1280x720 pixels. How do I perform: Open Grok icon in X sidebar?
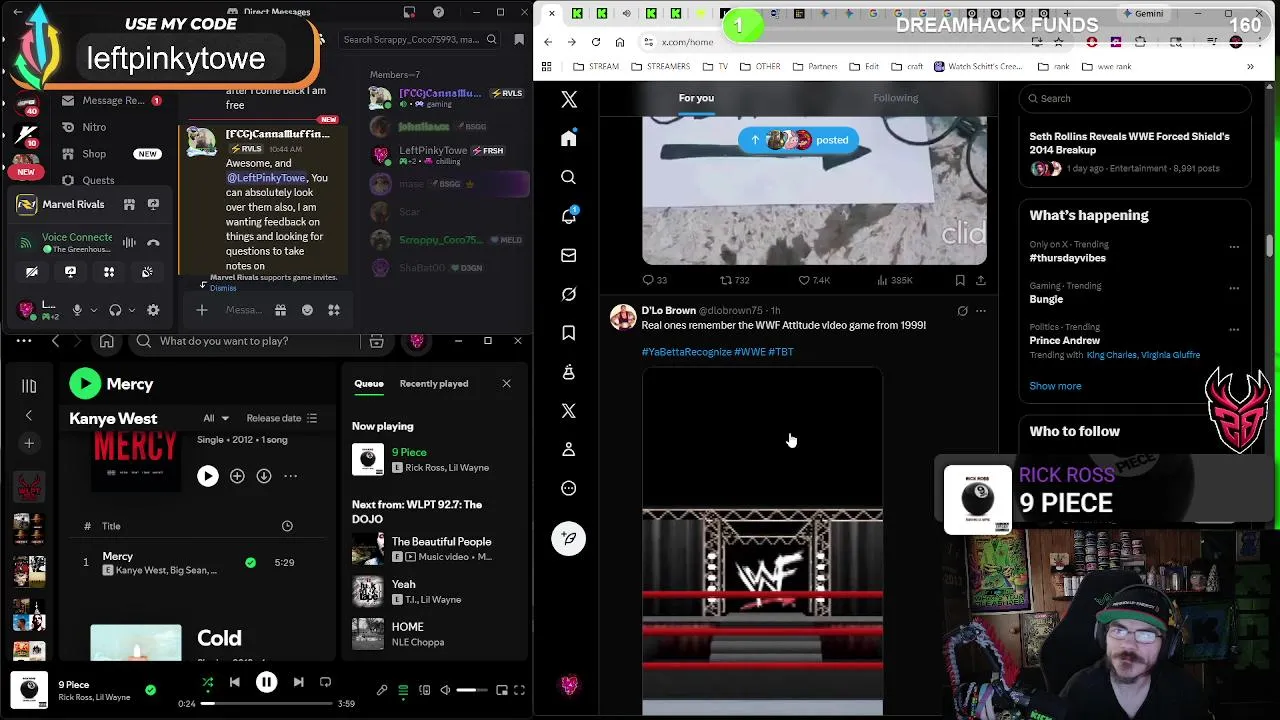point(568,294)
